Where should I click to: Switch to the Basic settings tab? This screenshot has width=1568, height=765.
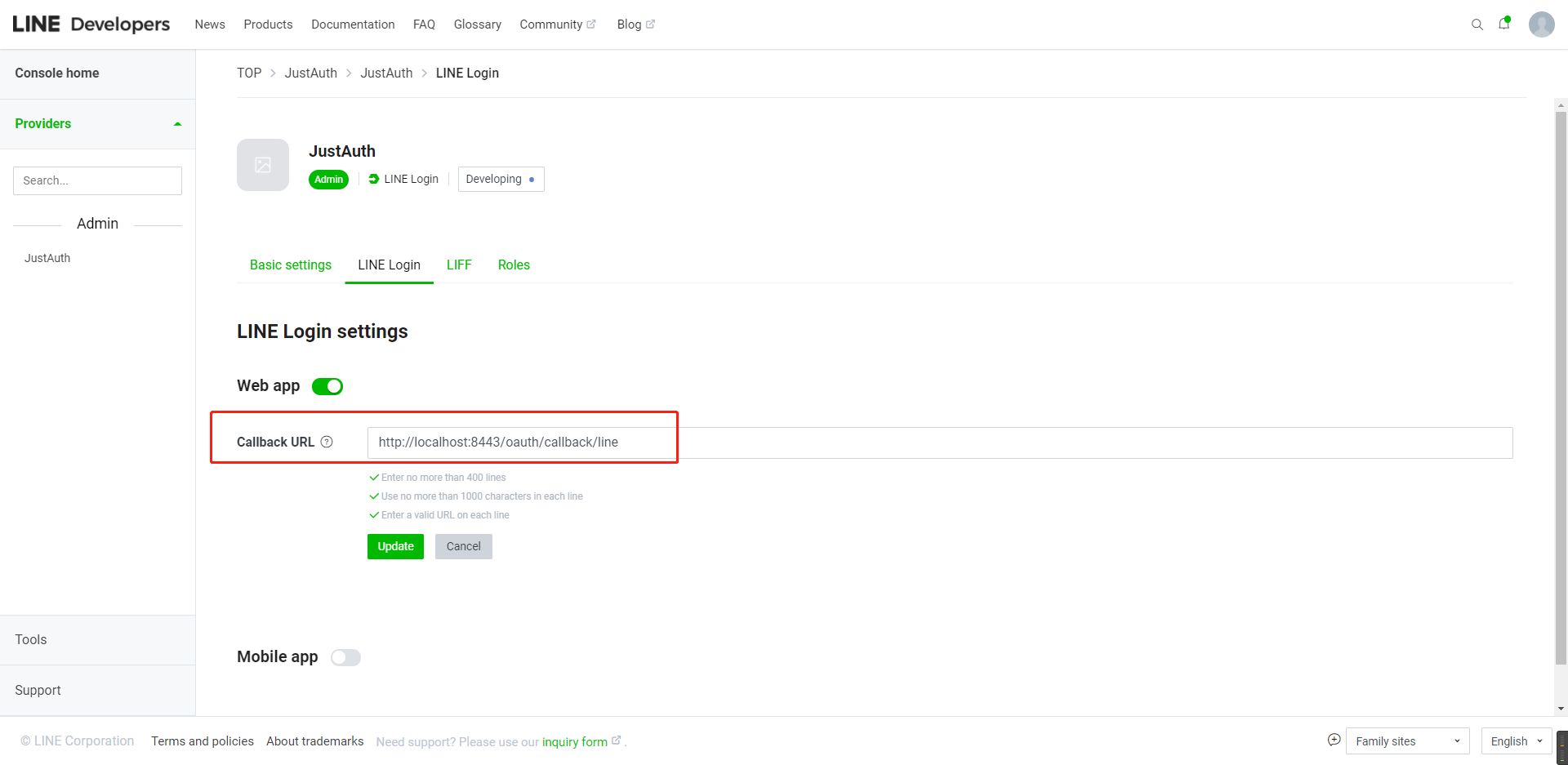[x=291, y=265]
